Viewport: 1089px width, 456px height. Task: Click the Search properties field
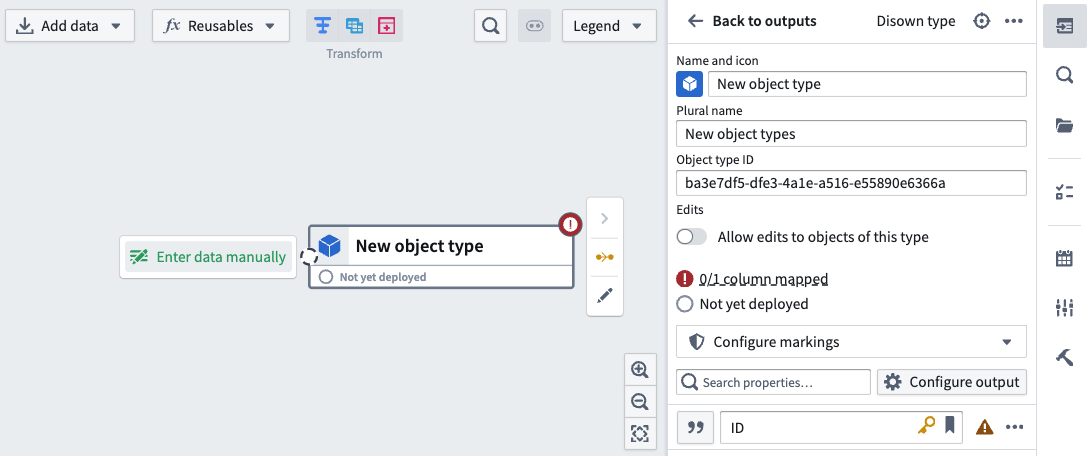[x=773, y=382]
